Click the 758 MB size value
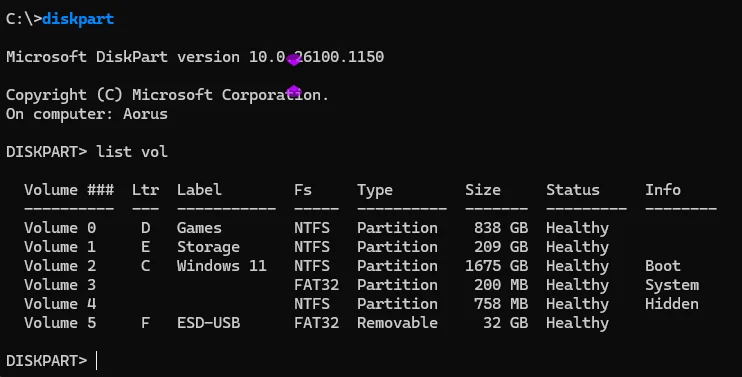Viewport: 742px width, 377px height. point(501,304)
